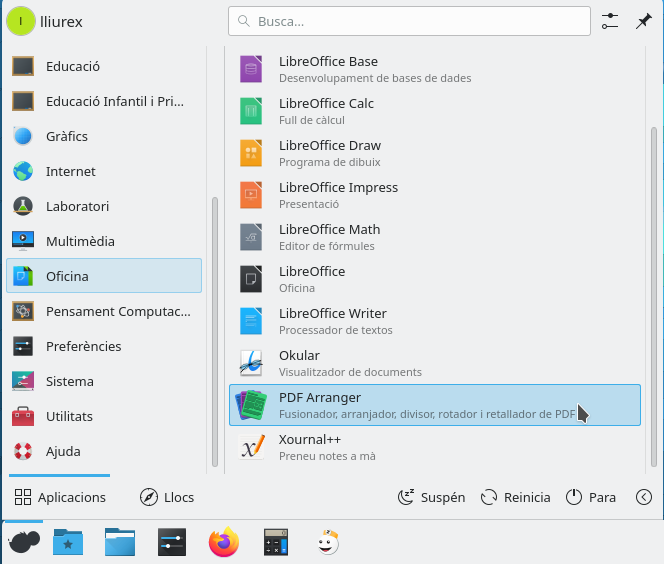Select the Multimèdia monitor icon
This screenshot has height=564, width=664.
(x=23, y=241)
